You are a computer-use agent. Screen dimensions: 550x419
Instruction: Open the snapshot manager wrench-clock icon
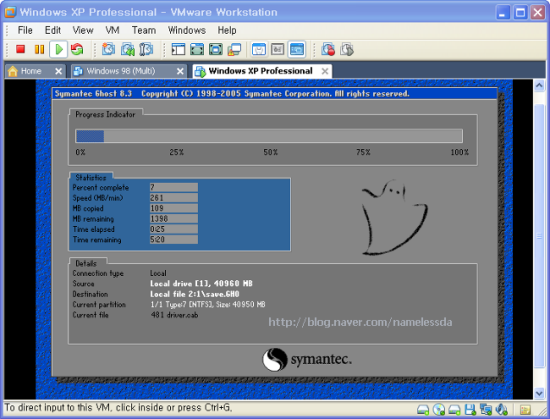click(146, 49)
